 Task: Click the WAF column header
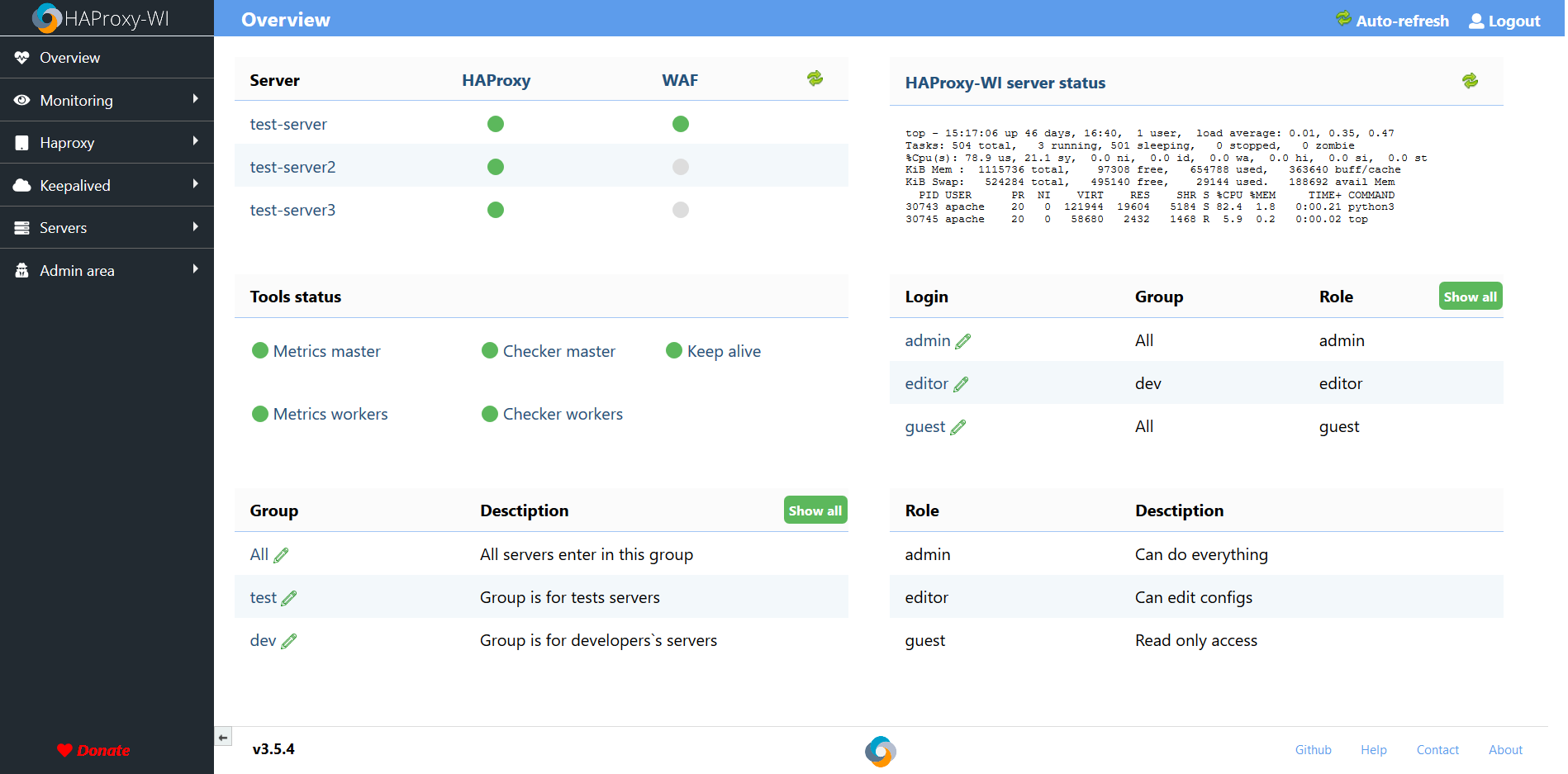coord(680,80)
